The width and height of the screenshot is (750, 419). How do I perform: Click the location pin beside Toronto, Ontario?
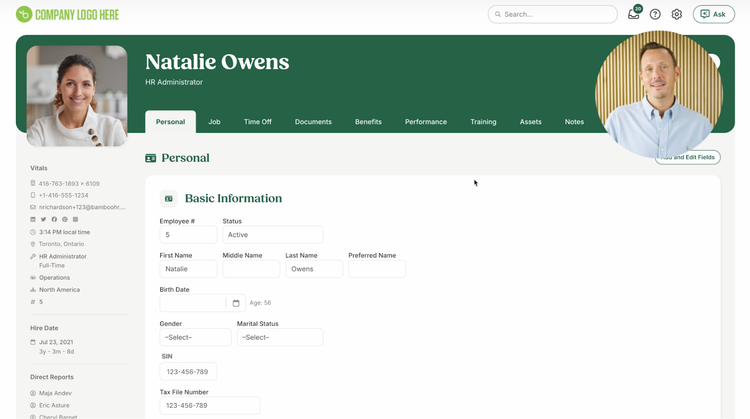click(33, 244)
